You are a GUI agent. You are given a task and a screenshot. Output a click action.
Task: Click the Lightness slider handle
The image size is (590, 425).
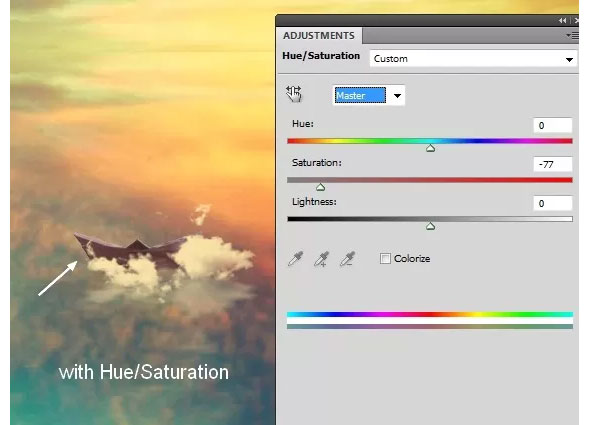pyautogui.click(x=430, y=226)
